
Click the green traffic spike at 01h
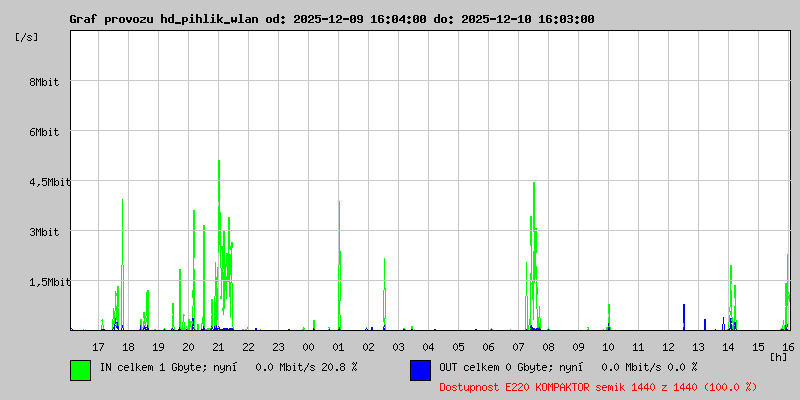click(339, 265)
